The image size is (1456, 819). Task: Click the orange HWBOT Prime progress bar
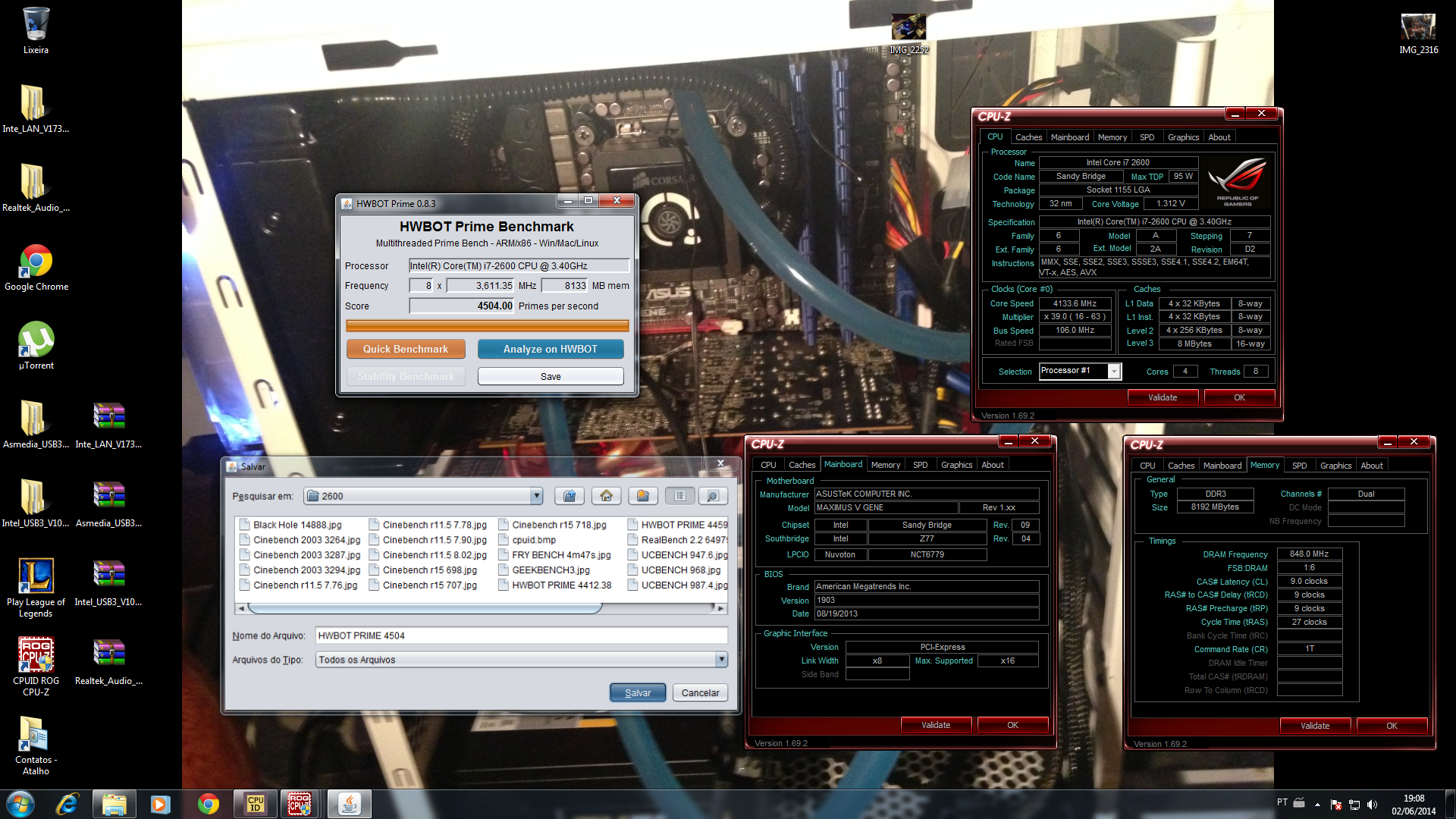(488, 325)
